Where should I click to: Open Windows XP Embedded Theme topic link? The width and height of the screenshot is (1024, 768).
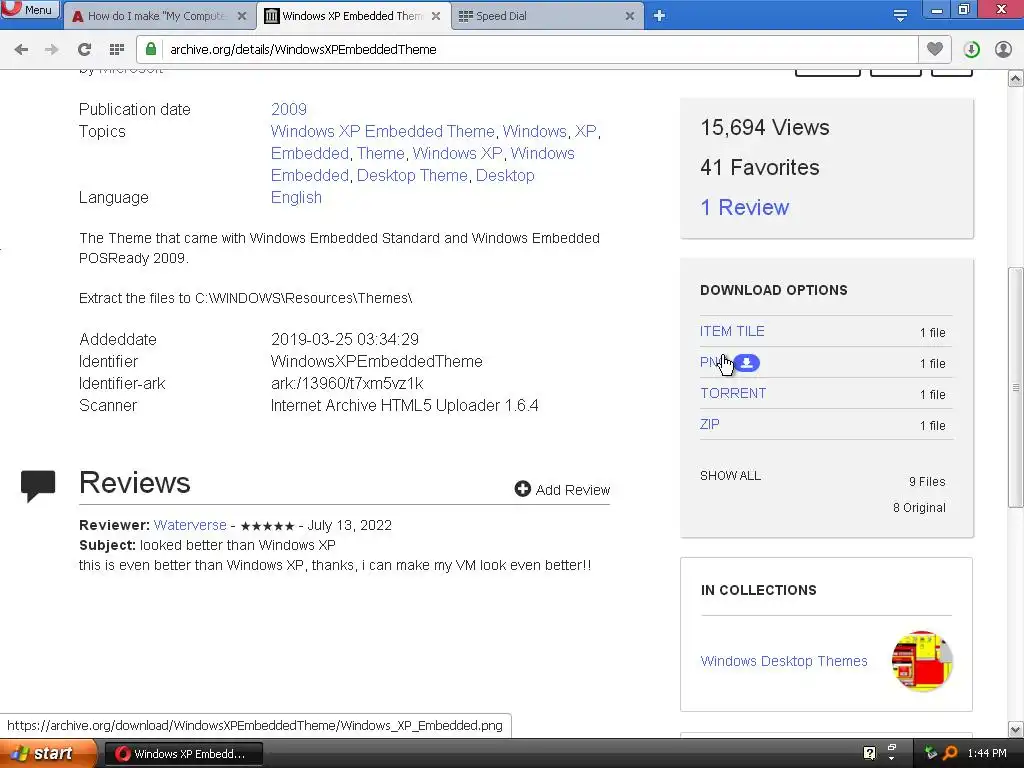[382, 131]
